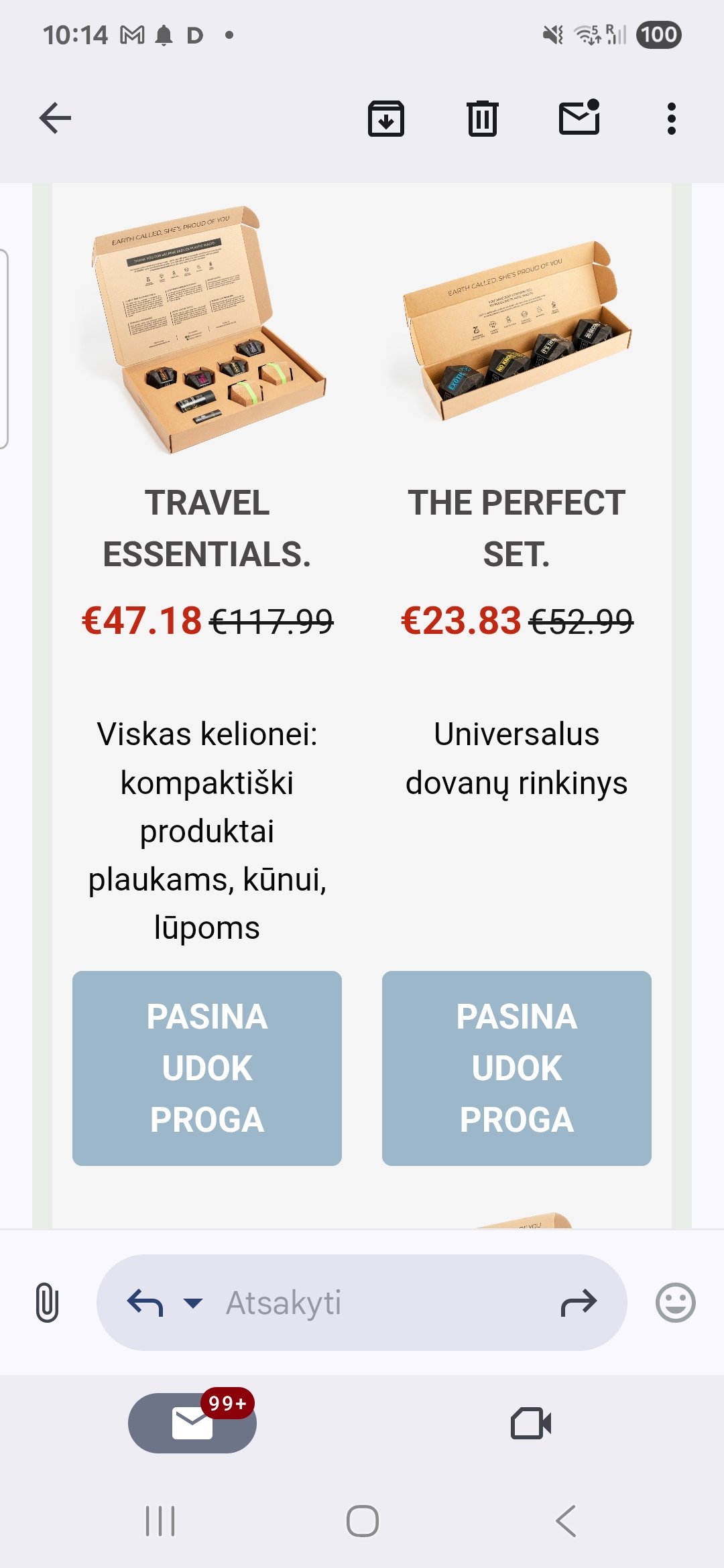This screenshot has width=724, height=1568.
Task: Expand the reply type dropdown arrow
Action: (193, 1303)
